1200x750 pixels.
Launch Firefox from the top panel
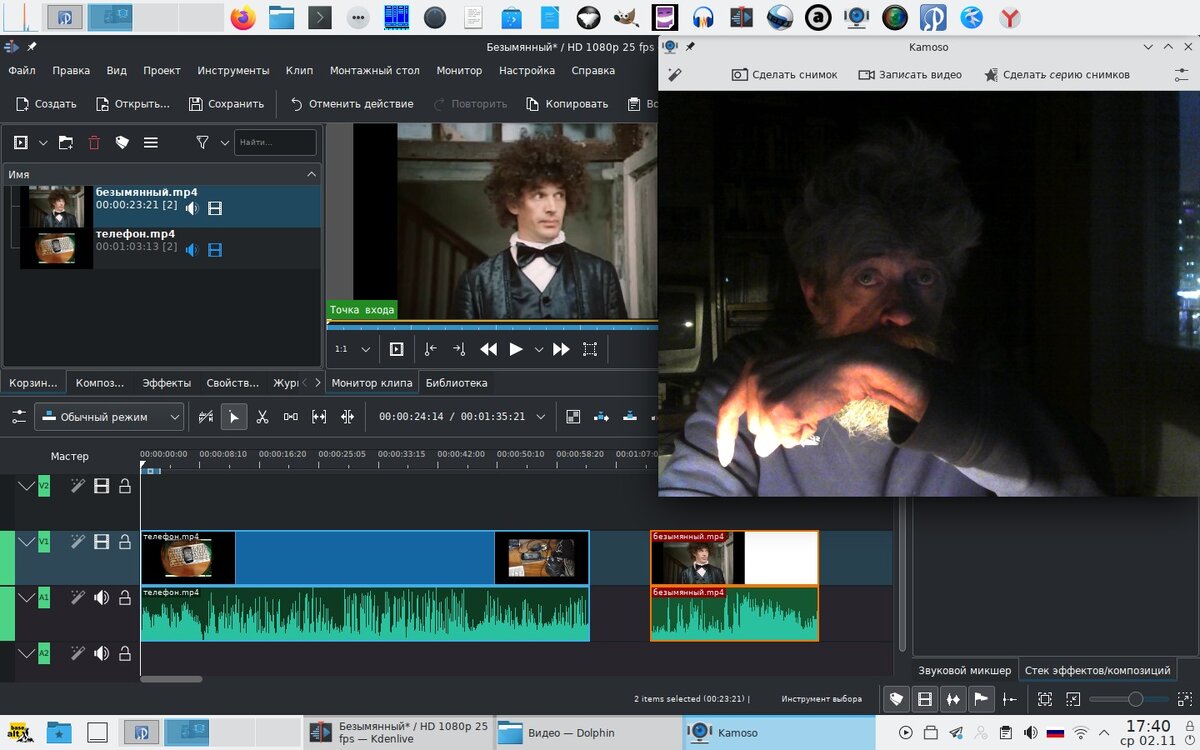tap(242, 17)
